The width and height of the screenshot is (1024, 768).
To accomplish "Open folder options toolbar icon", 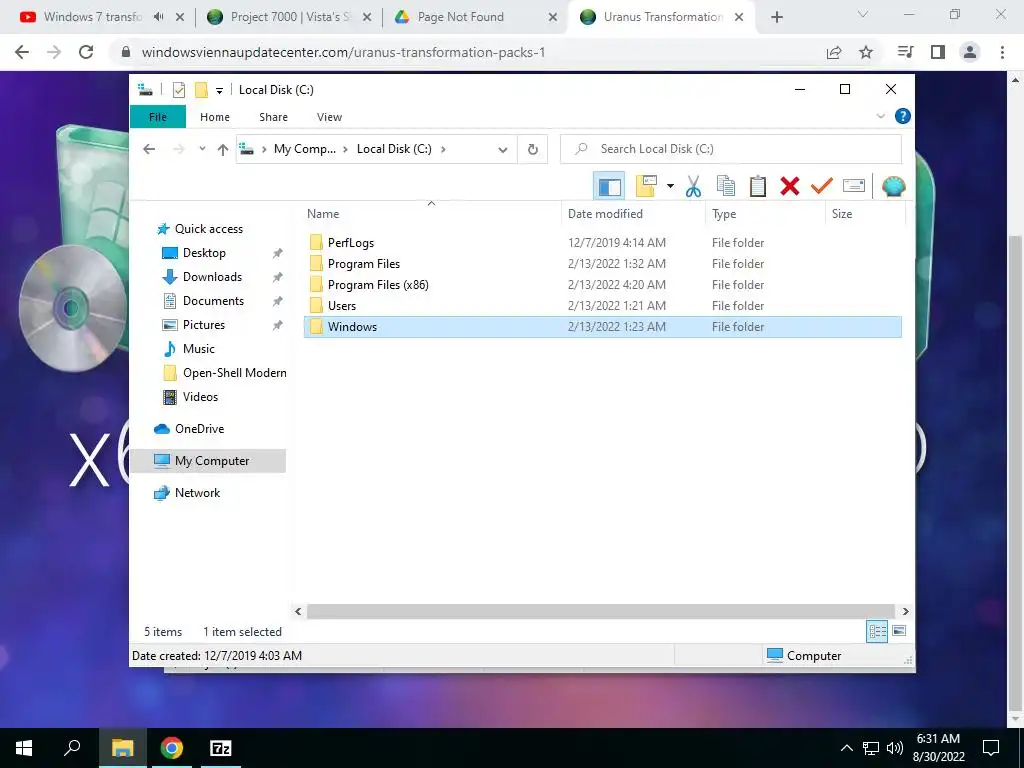I will pos(647,186).
